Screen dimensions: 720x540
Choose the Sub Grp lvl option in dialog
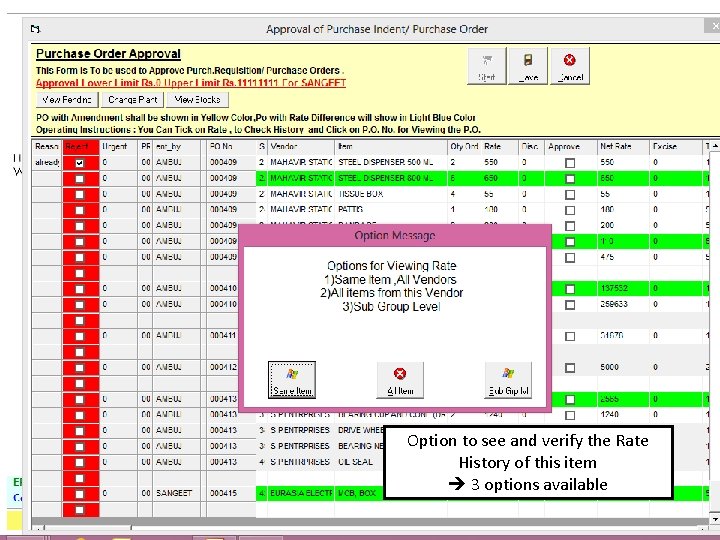508,380
